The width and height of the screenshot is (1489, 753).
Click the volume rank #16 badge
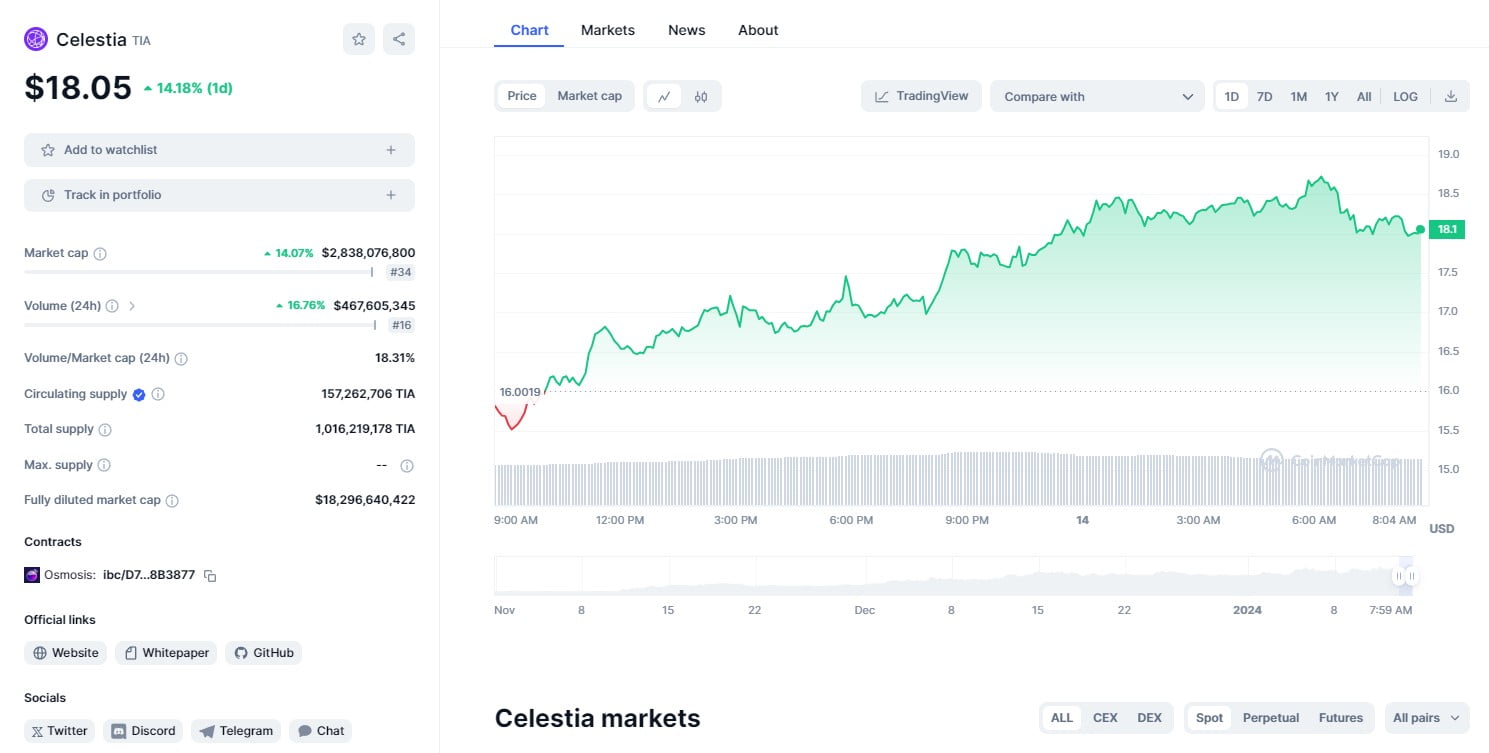(x=402, y=325)
